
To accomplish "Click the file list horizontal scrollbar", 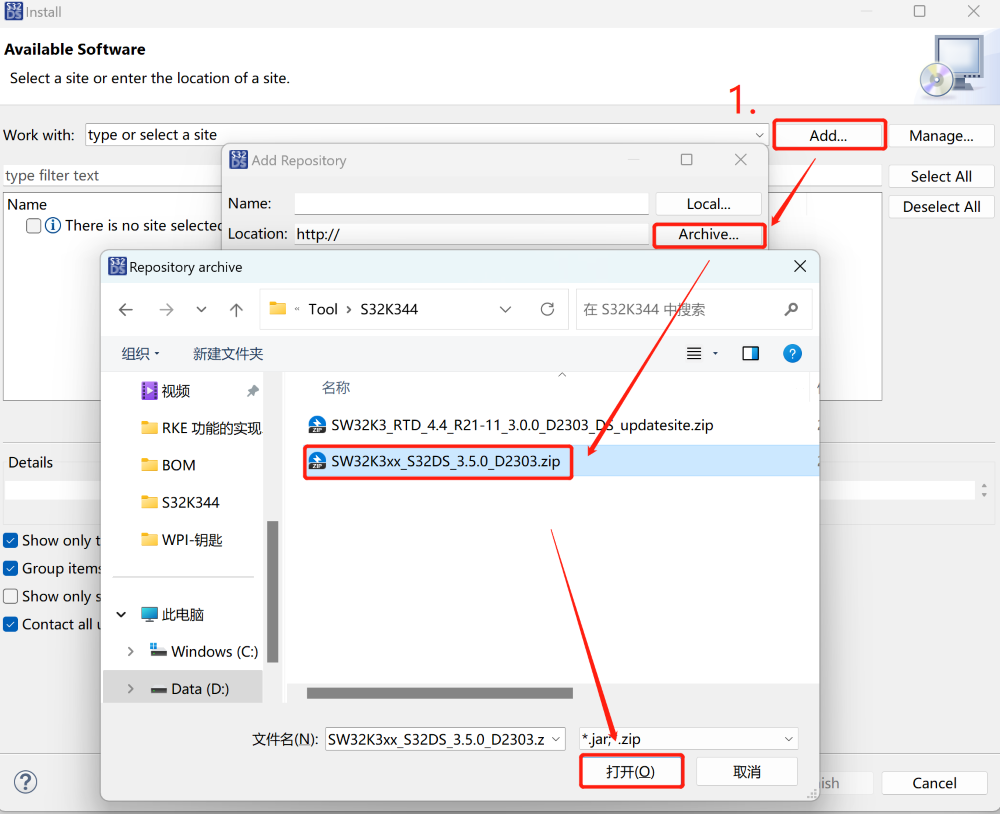I will tap(439, 693).
